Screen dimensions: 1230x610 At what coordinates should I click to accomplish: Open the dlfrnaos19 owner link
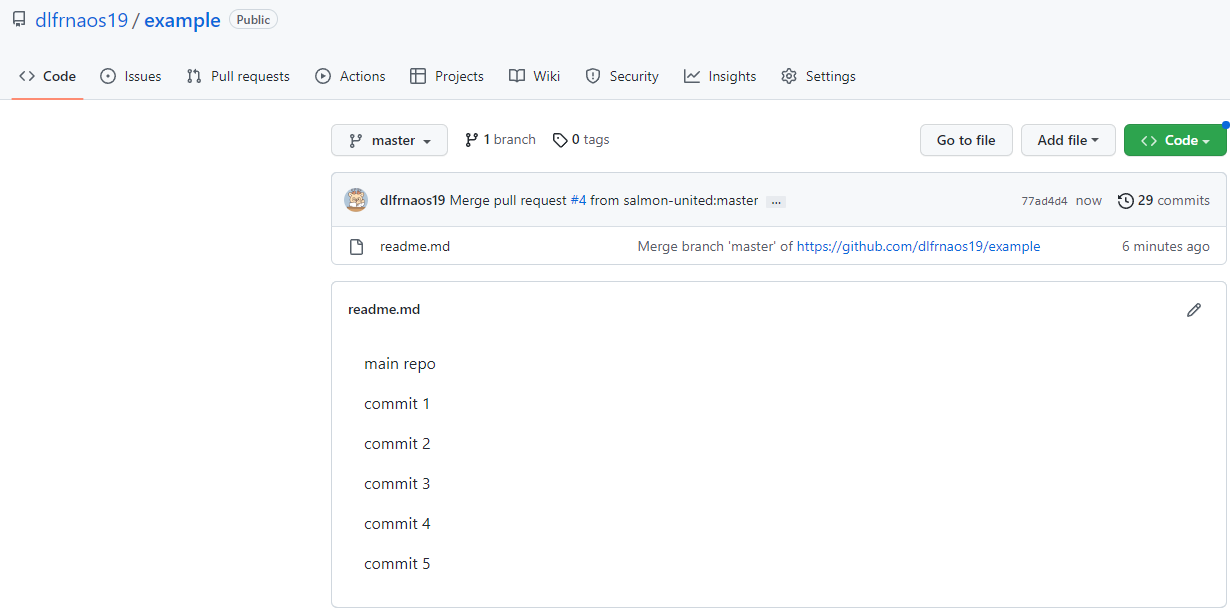pos(82,20)
